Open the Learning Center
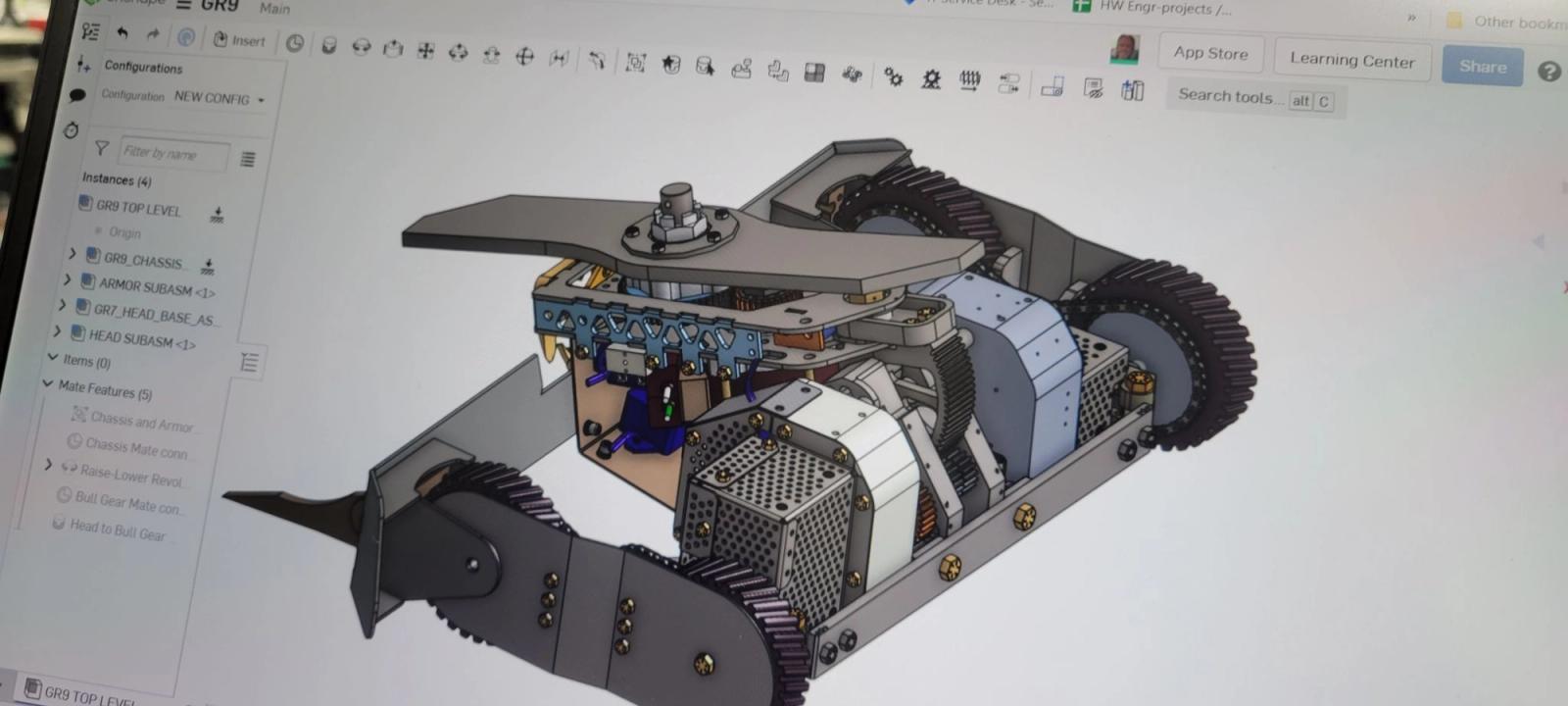This screenshot has height=706, width=1568. point(1351,60)
